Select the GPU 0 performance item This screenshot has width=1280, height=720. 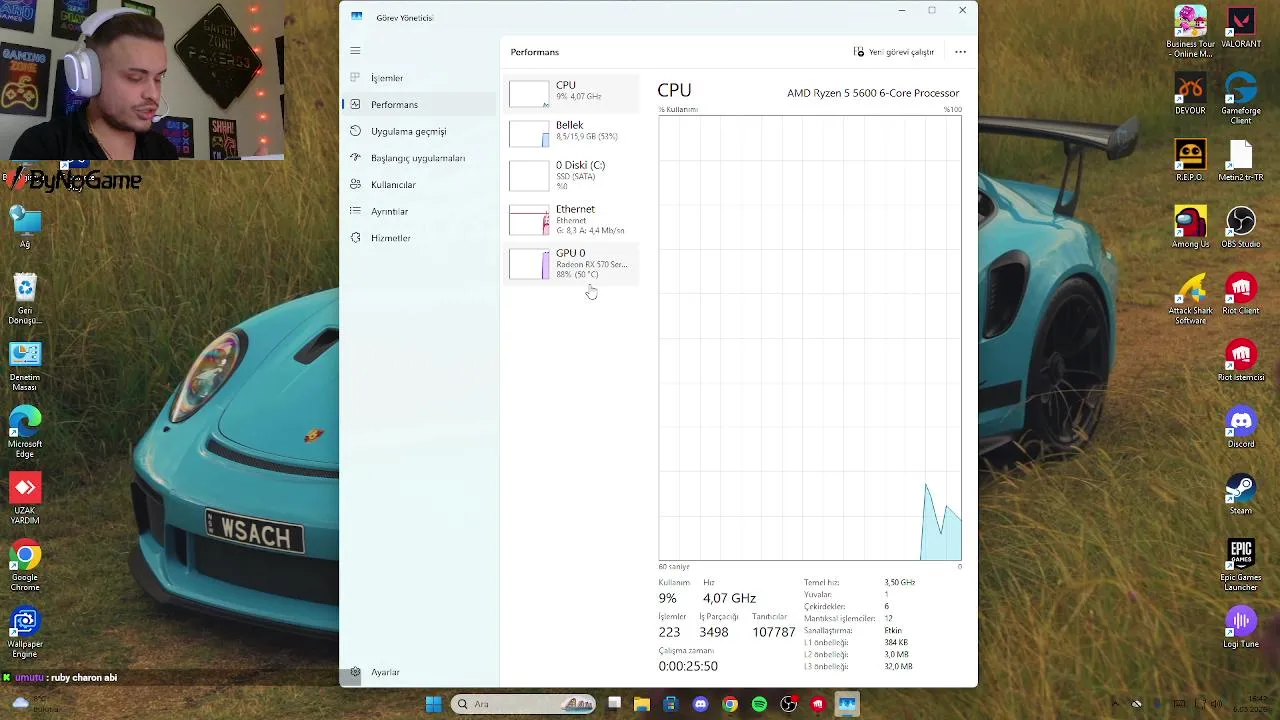(x=571, y=264)
